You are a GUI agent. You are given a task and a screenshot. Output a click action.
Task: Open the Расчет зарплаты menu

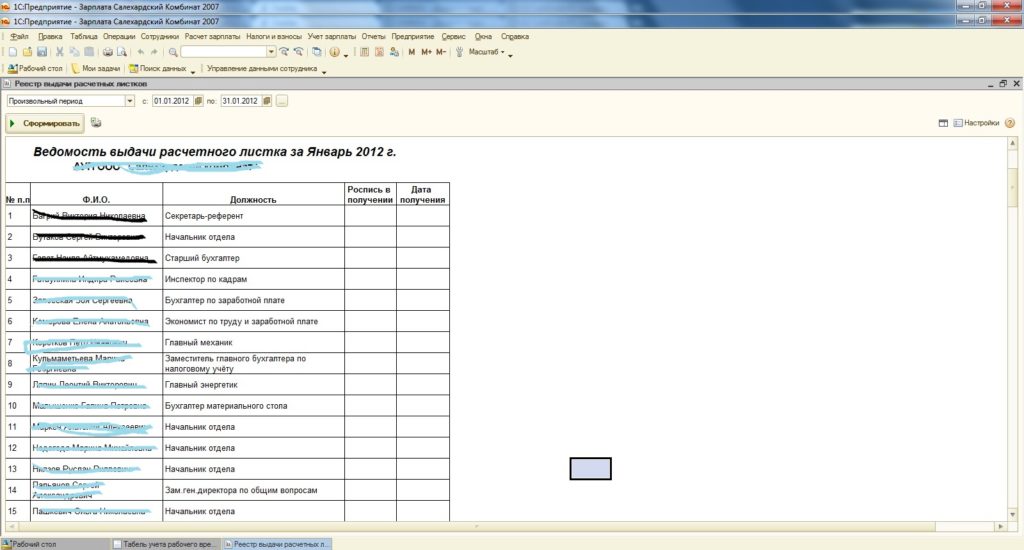pyautogui.click(x=212, y=36)
